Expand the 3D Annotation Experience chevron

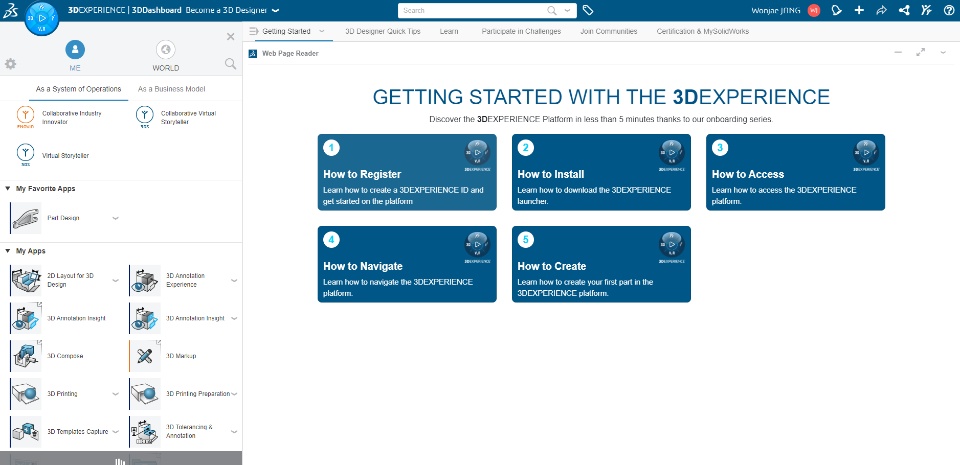(x=234, y=280)
